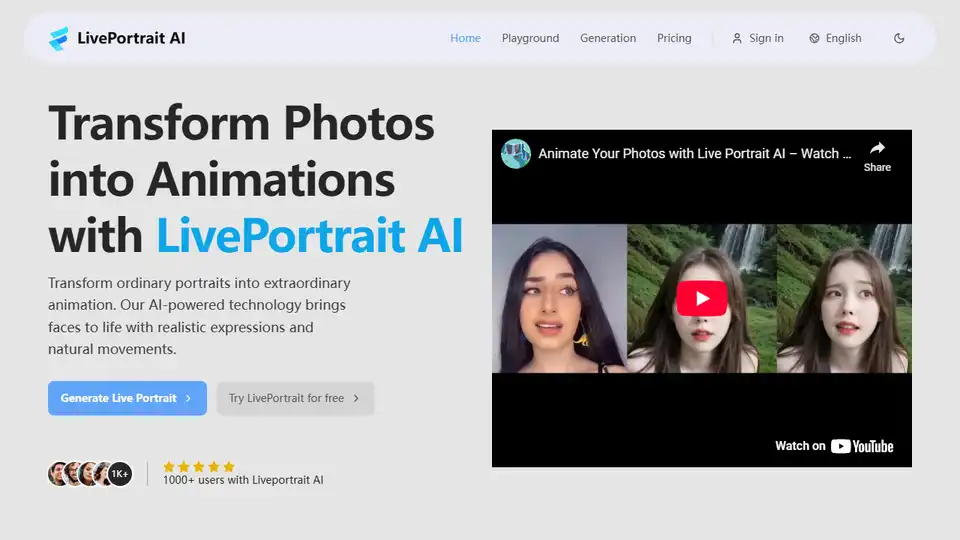Open the English language selector
The image size is (960, 540).
pyautogui.click(x=835, y=39)
